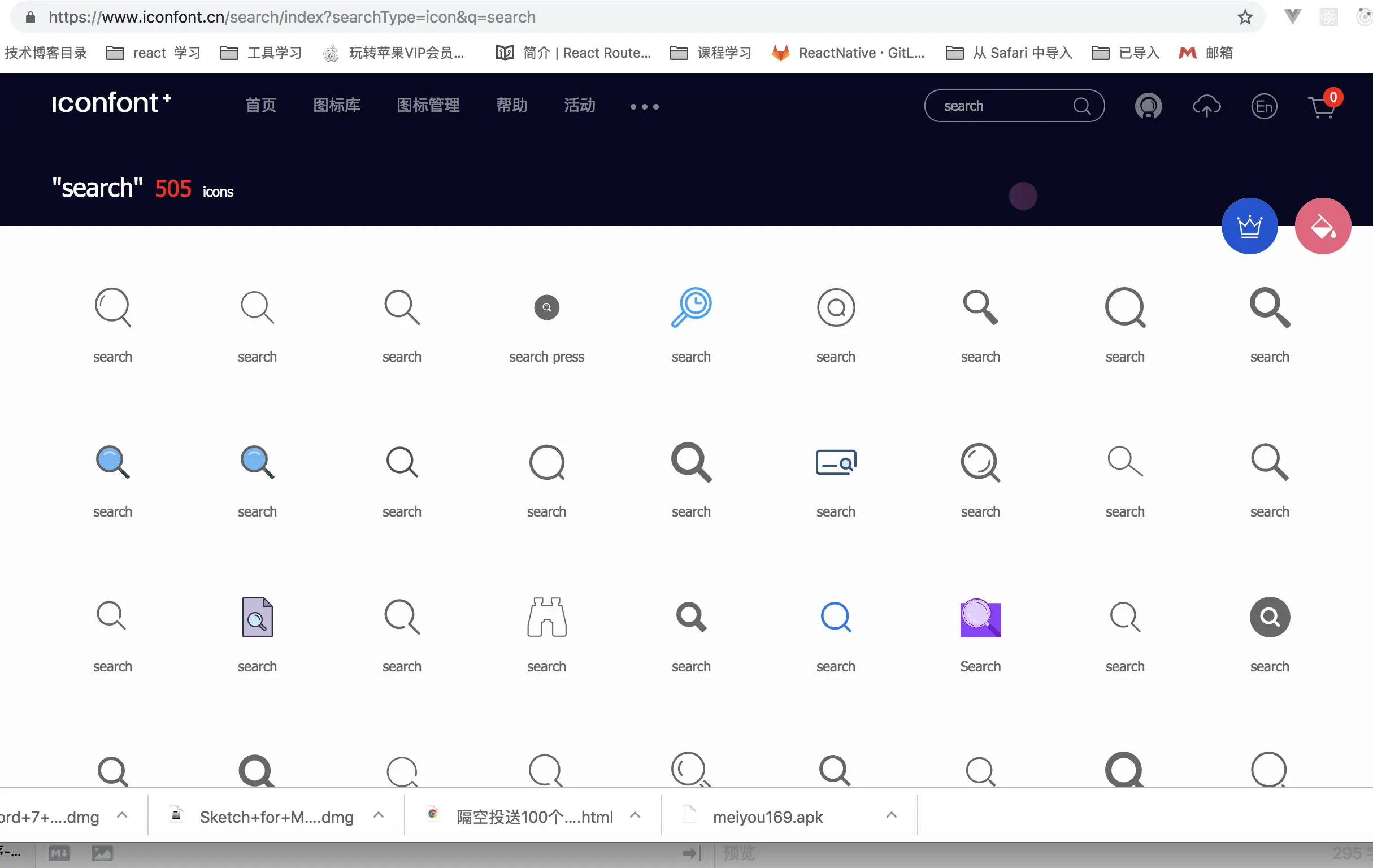Click the blue crown round button

(x=1249, y=227)
